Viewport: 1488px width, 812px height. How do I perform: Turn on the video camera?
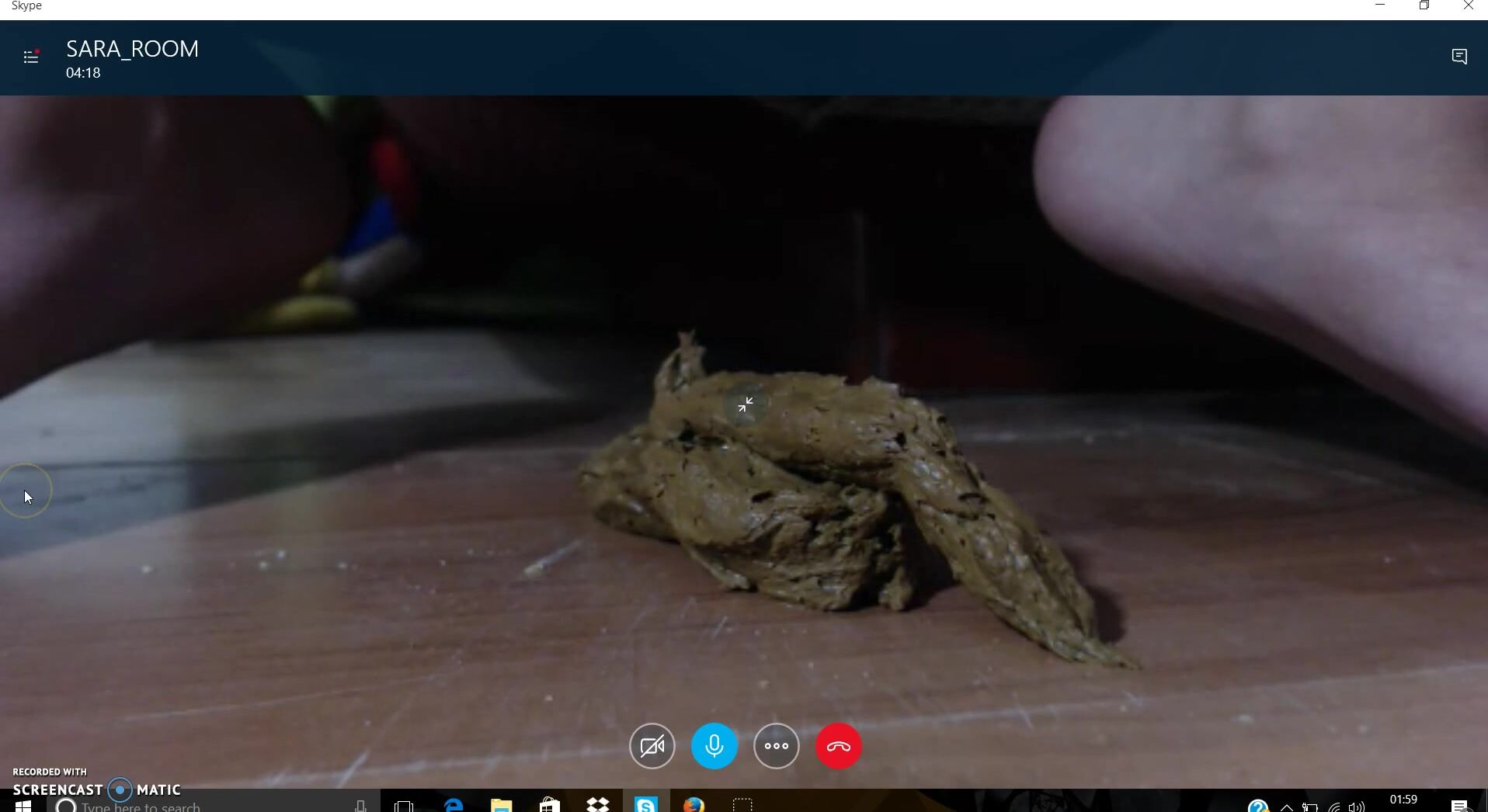(652, 746)
